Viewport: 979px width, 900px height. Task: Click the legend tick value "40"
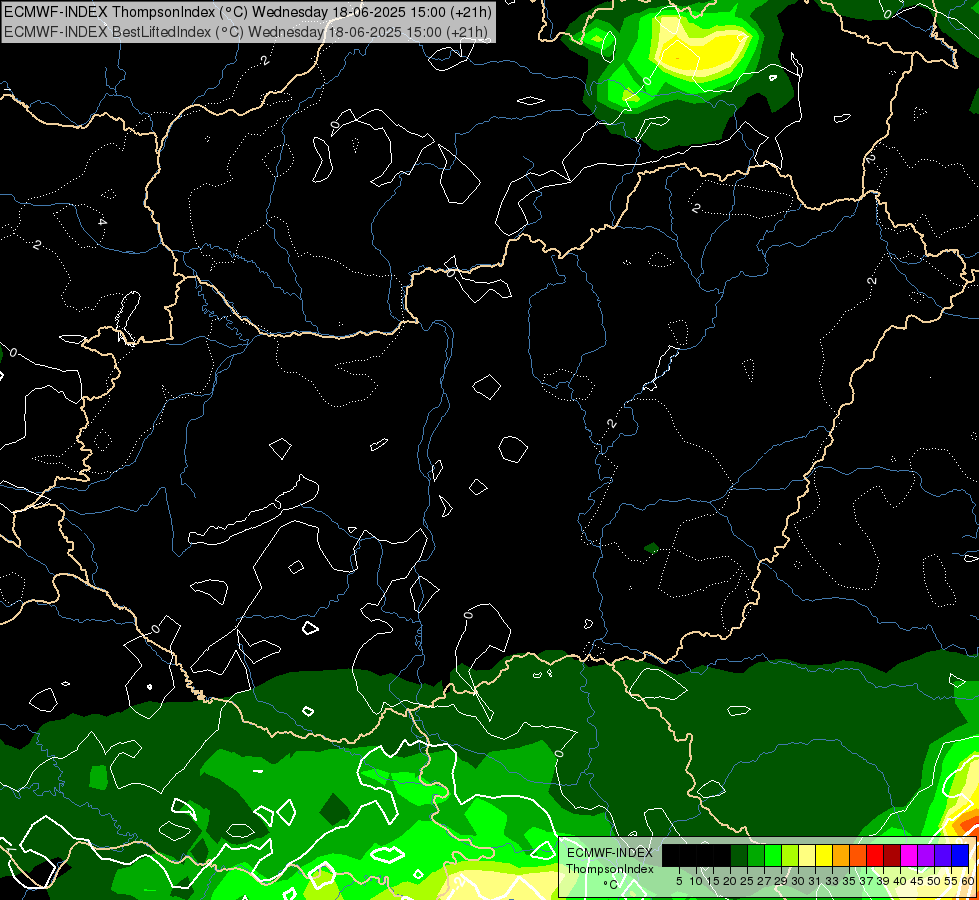[x=900, y=881]
